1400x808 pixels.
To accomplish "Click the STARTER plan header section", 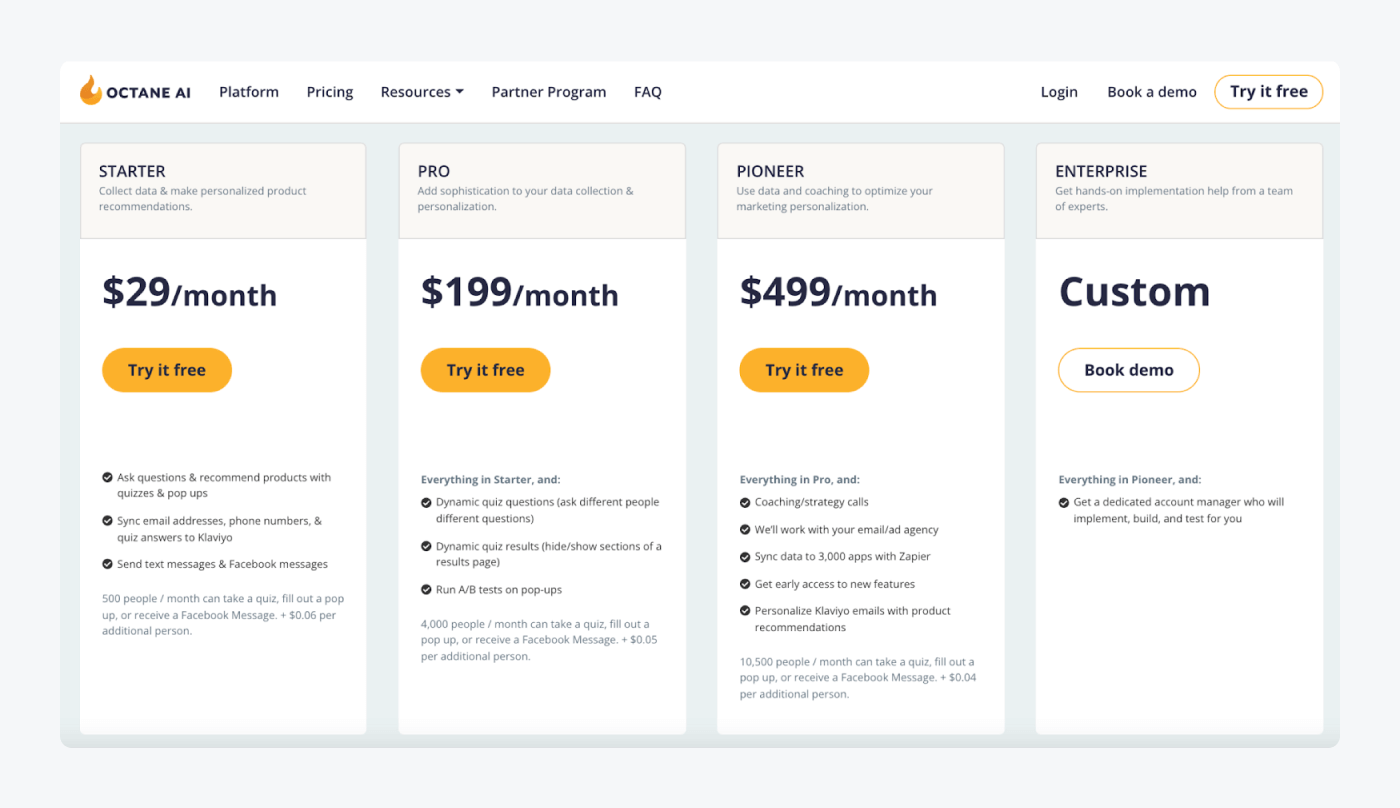I will coord(222,190).
